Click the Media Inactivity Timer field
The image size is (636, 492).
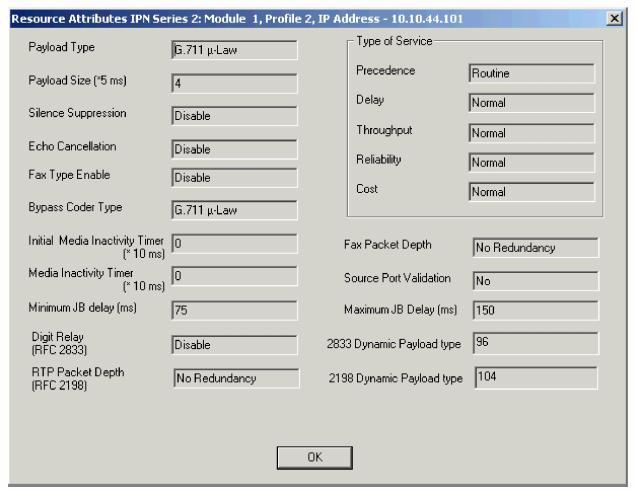234,274
